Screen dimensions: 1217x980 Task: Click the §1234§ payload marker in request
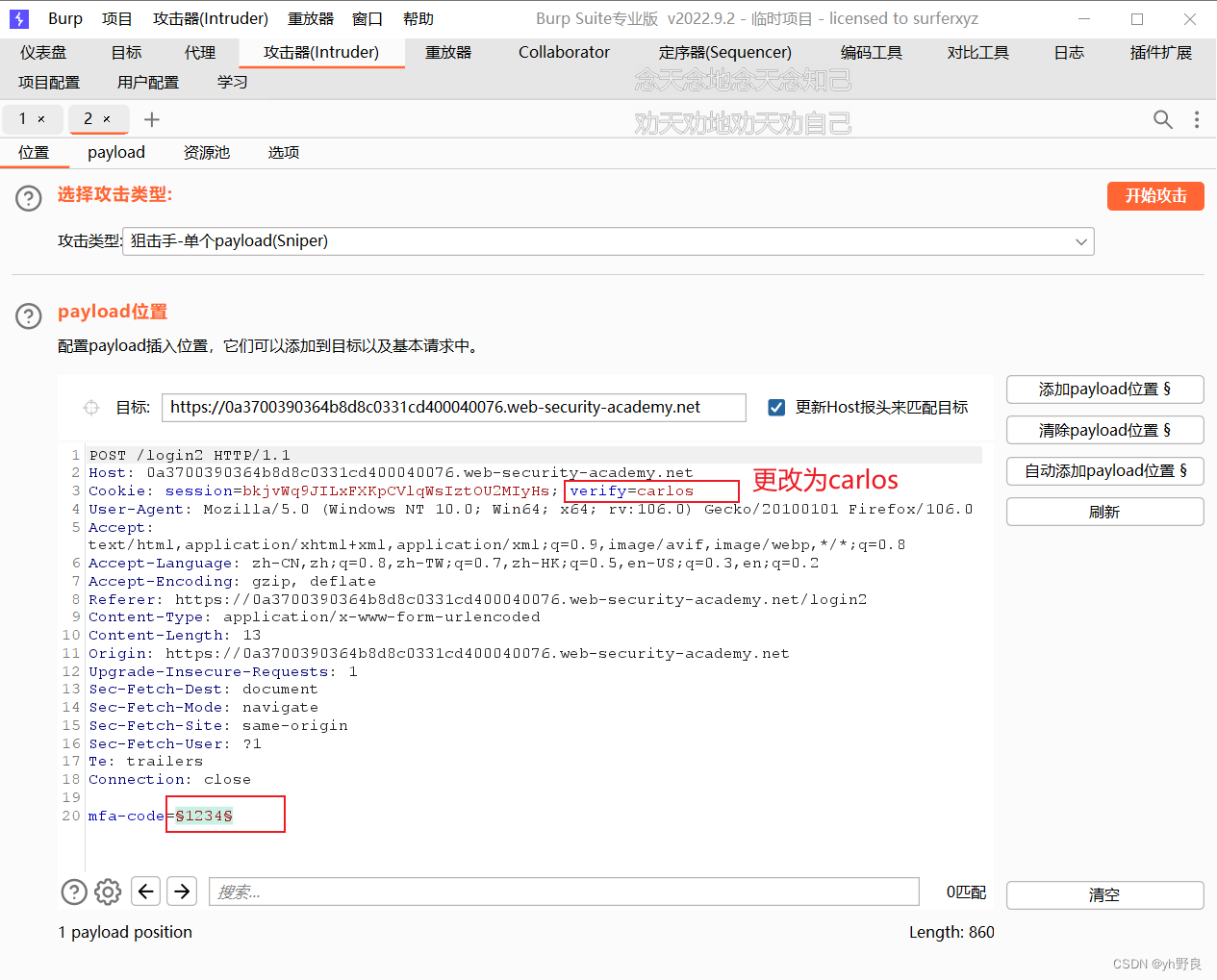coord(204,816)
